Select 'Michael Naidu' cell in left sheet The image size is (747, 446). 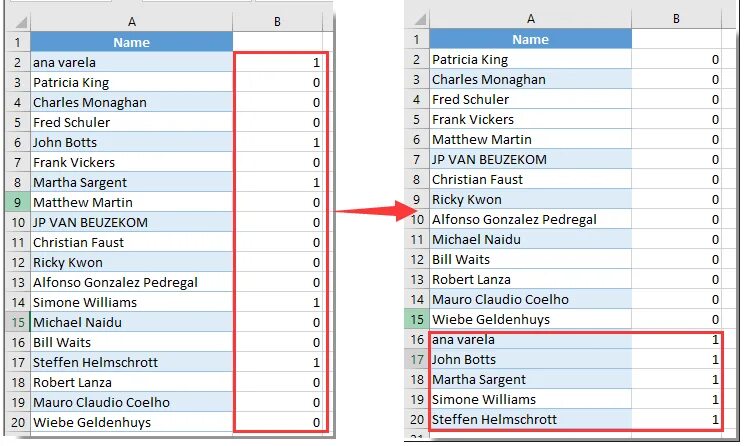[x=131, y=322]
